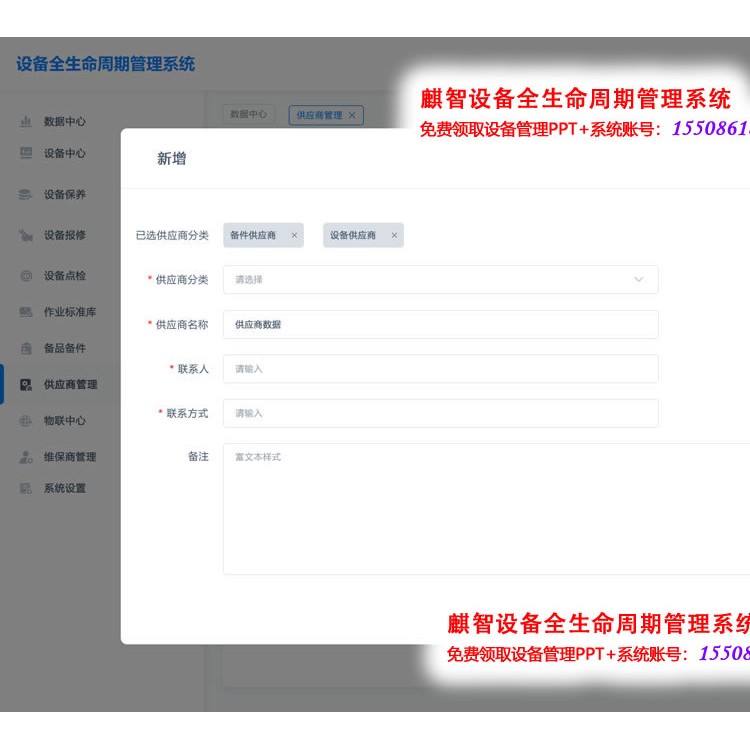Click the 供应商管理 icon in sidebar

pos(26,385)
